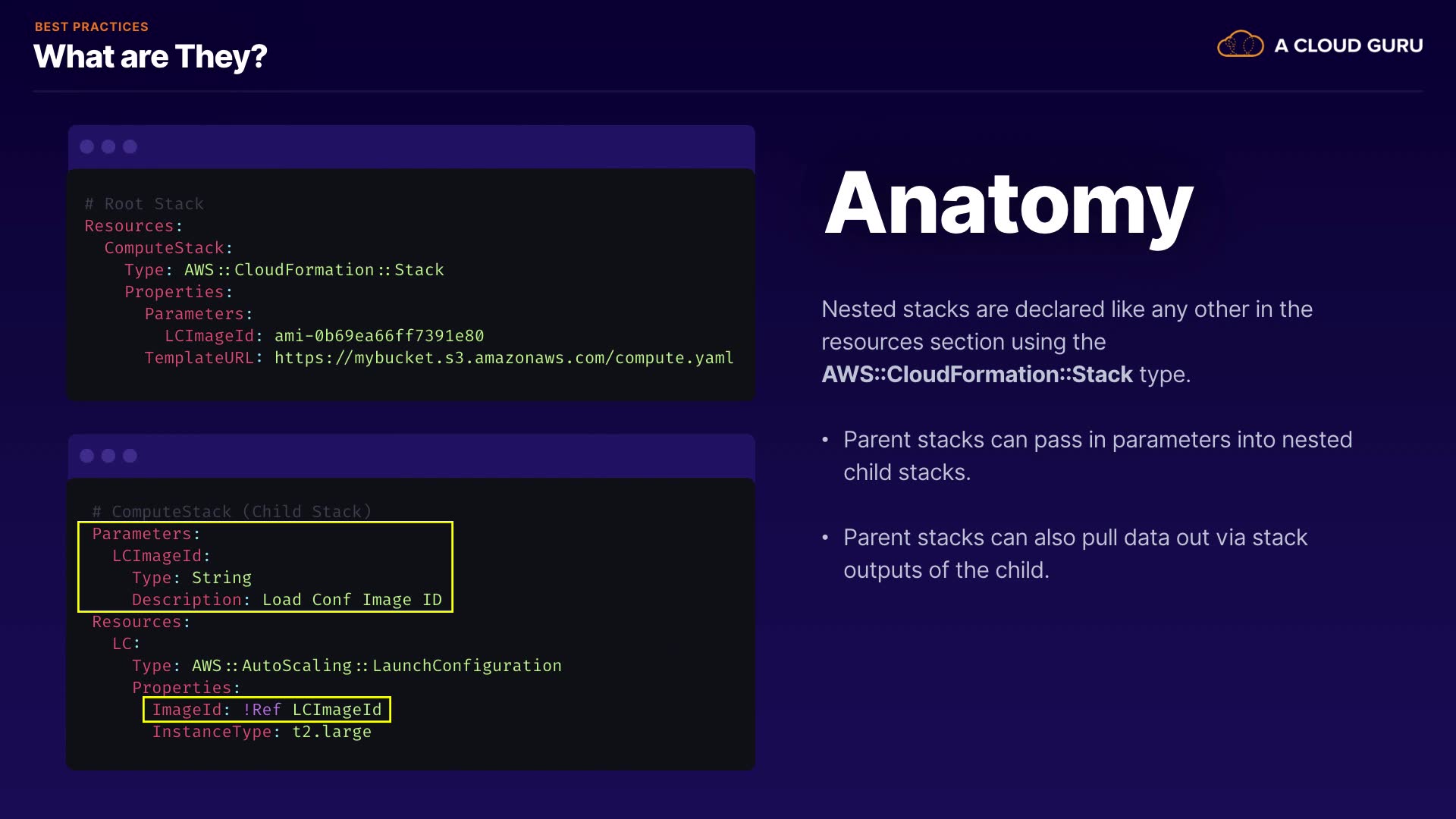
Task: Click the bold AWS::CloudFormation::Stack text in the paragraph
Action: (977, 375)
